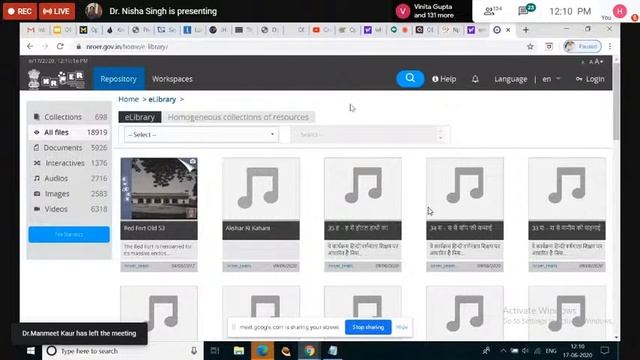The height and width of the screenshot is (360, 640).
Task: Expand the 'en' language dropdown
Action: pyautogui.click(x=551, y=79)
